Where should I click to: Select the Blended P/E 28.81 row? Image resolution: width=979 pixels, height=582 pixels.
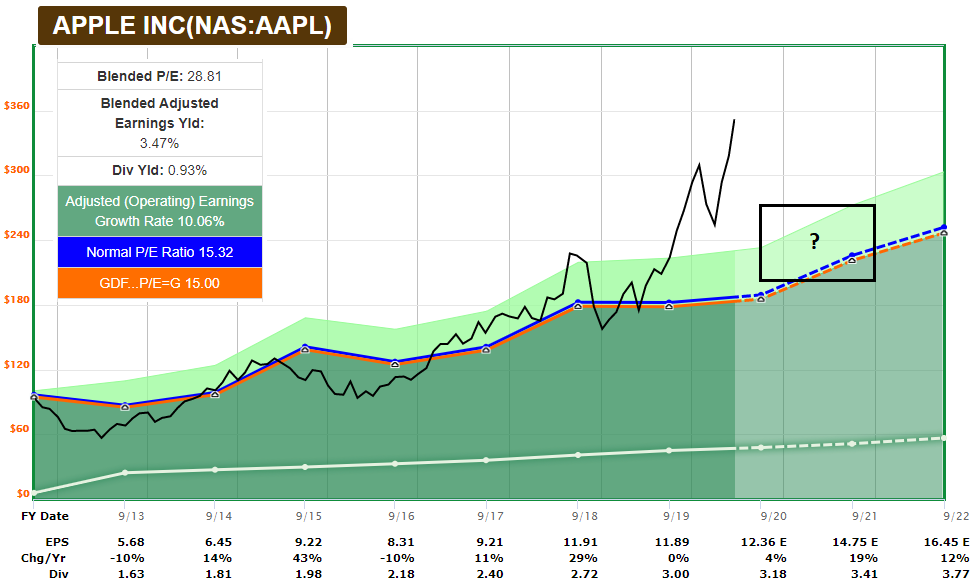pyautogui.click(x=160, y=76)
